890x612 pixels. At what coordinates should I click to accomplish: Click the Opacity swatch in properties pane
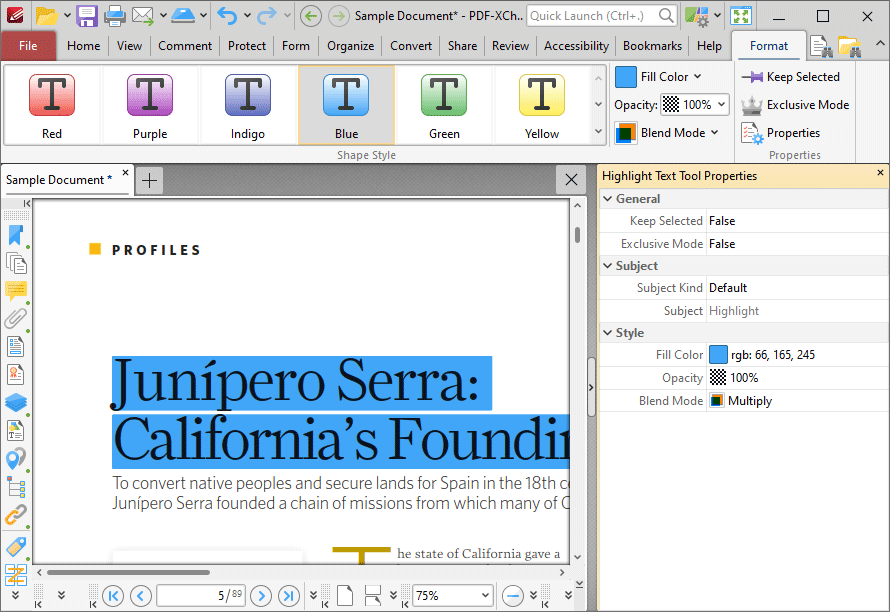(x=718, y=378)
